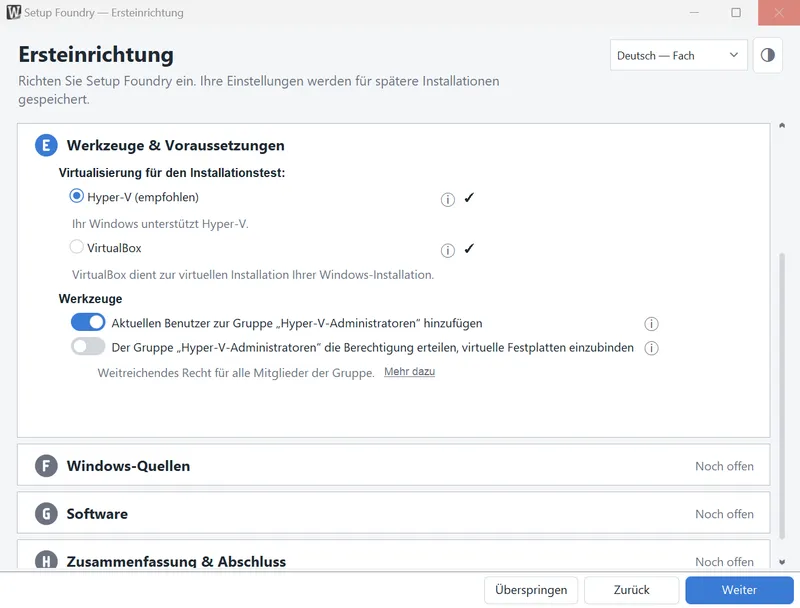Click the Noch offen status of Windows-Quellen
800x608 pixels.
click(x=724, y=466)
